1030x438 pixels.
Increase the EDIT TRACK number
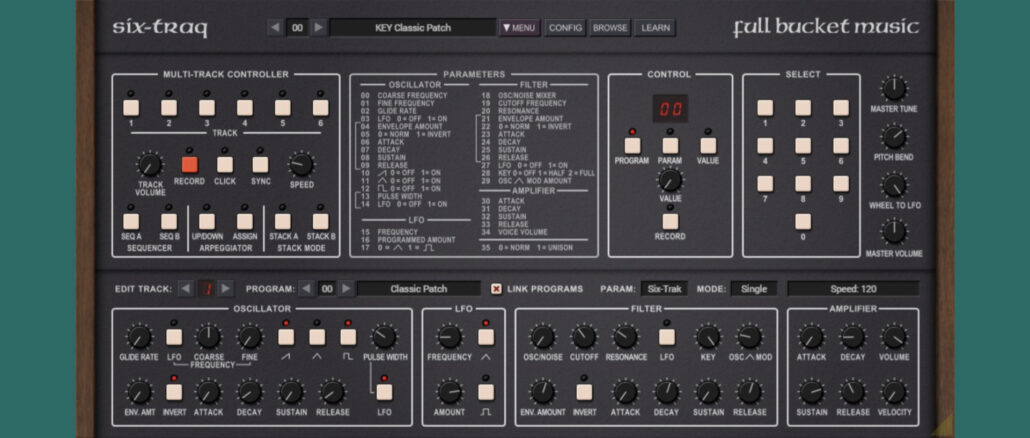[226, 288]
